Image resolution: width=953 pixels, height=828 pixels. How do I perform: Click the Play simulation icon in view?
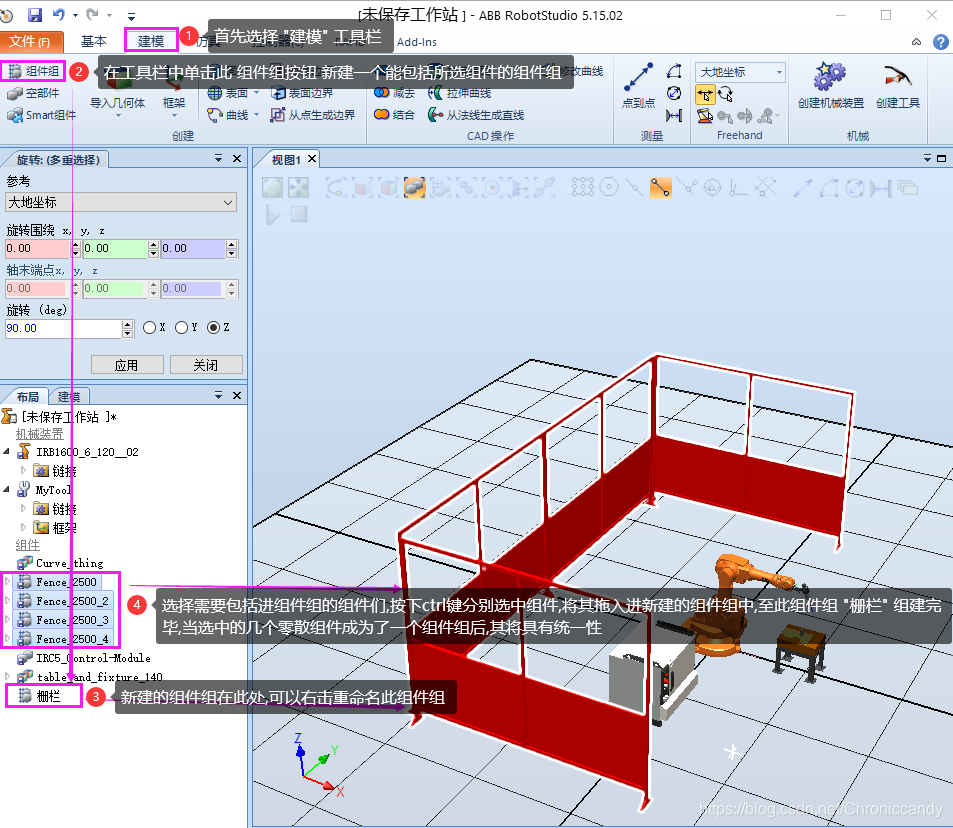click(273, 214)
